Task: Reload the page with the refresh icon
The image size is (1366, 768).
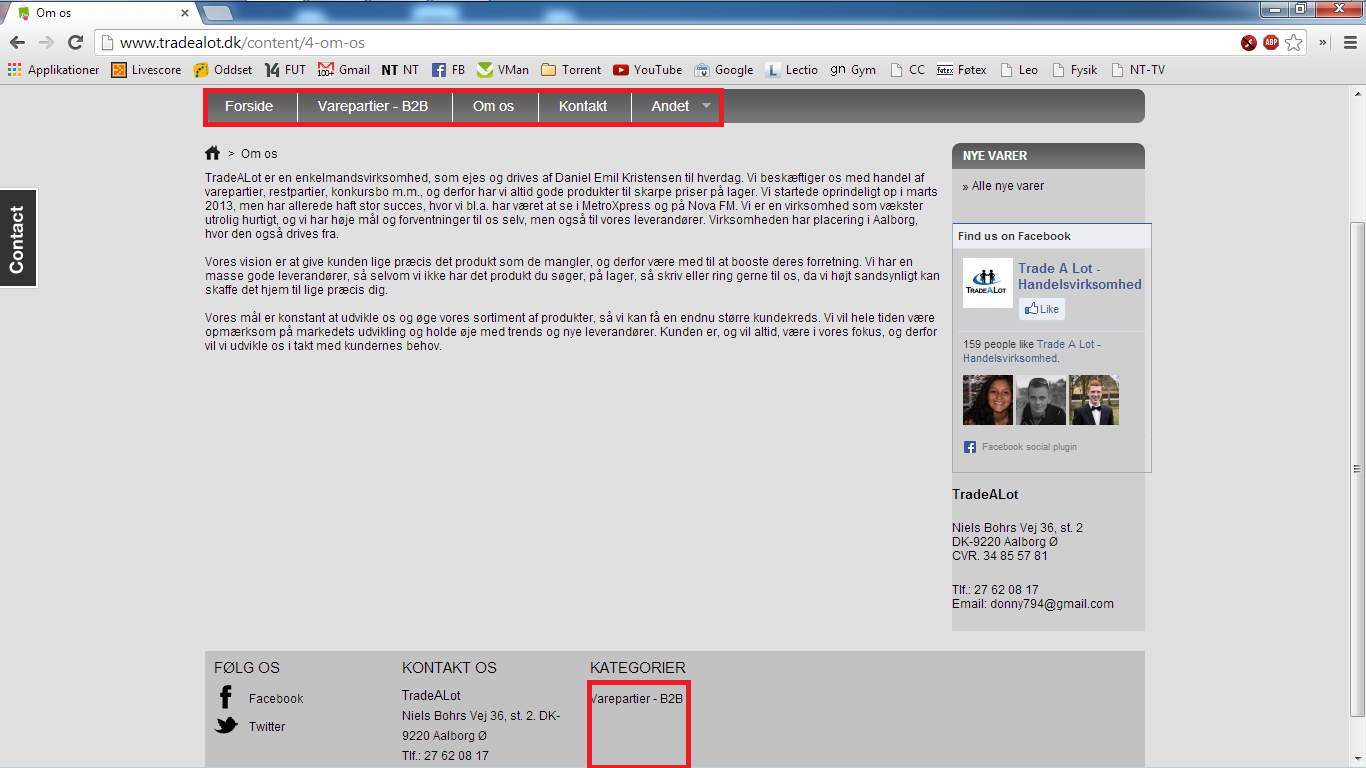Action: 75,42
